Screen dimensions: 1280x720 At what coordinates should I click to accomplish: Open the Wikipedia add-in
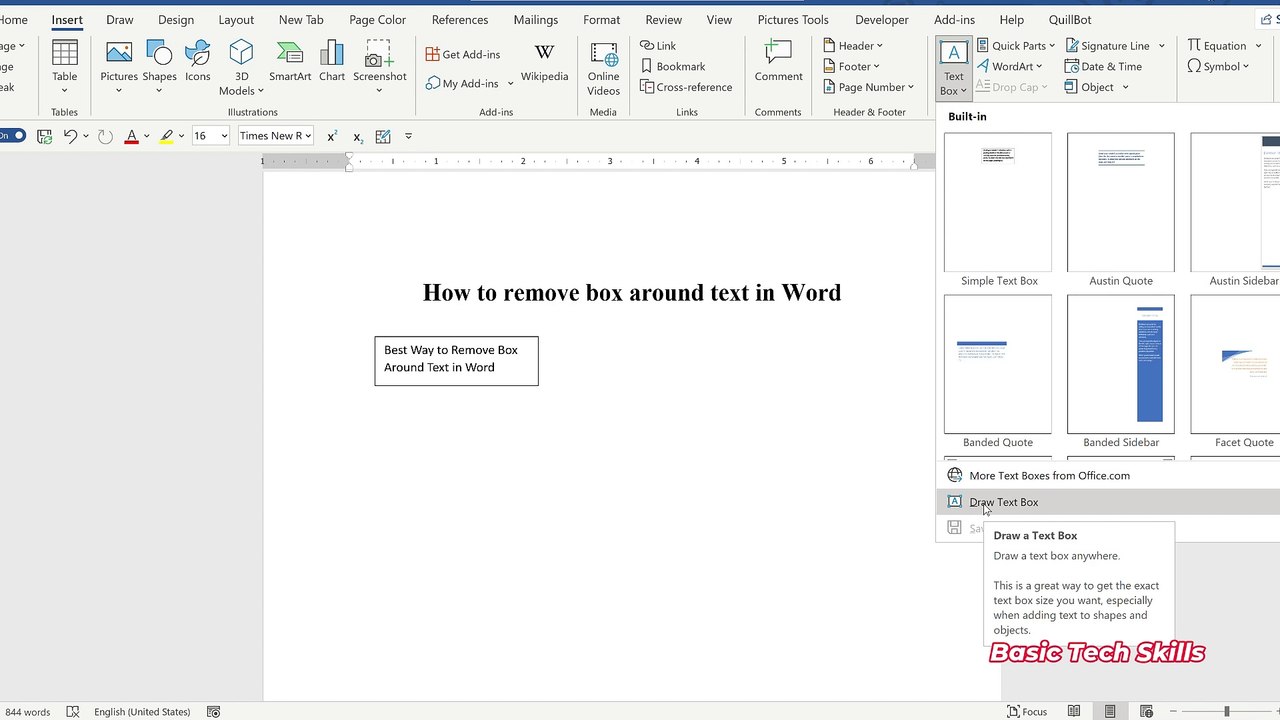point(544,62)
